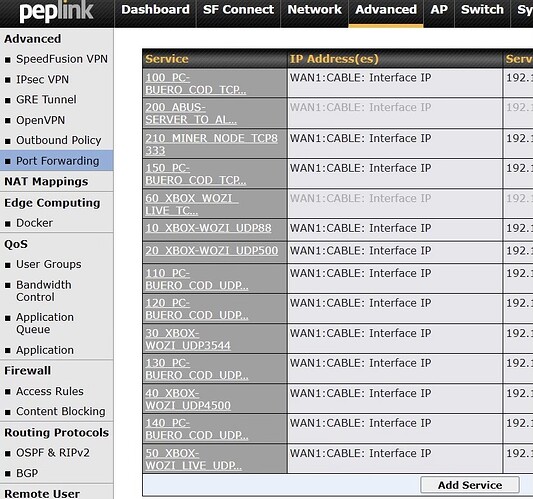The image size is (533, 499).
Task: Open NAT Mappings section
Action: [46, 182]
